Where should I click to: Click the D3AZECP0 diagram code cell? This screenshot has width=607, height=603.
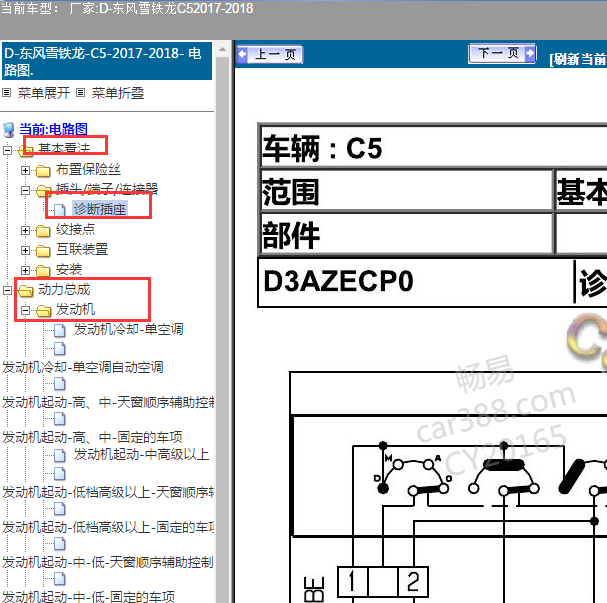415,281
